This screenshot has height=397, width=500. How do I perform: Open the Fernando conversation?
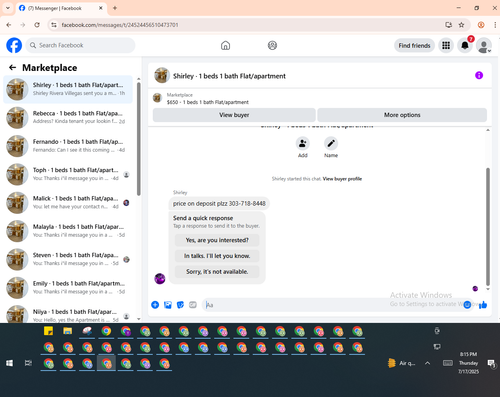coord(68,146)
